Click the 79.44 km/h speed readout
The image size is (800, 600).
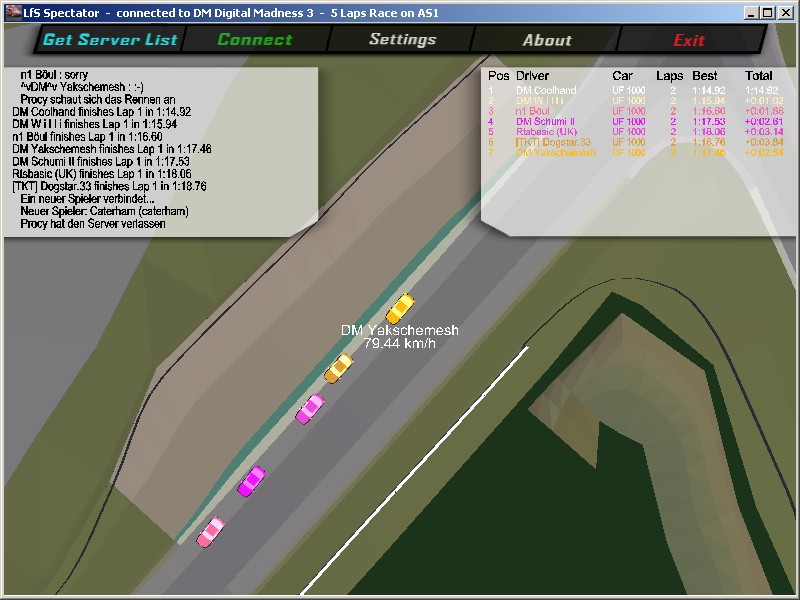coord(399,343)
